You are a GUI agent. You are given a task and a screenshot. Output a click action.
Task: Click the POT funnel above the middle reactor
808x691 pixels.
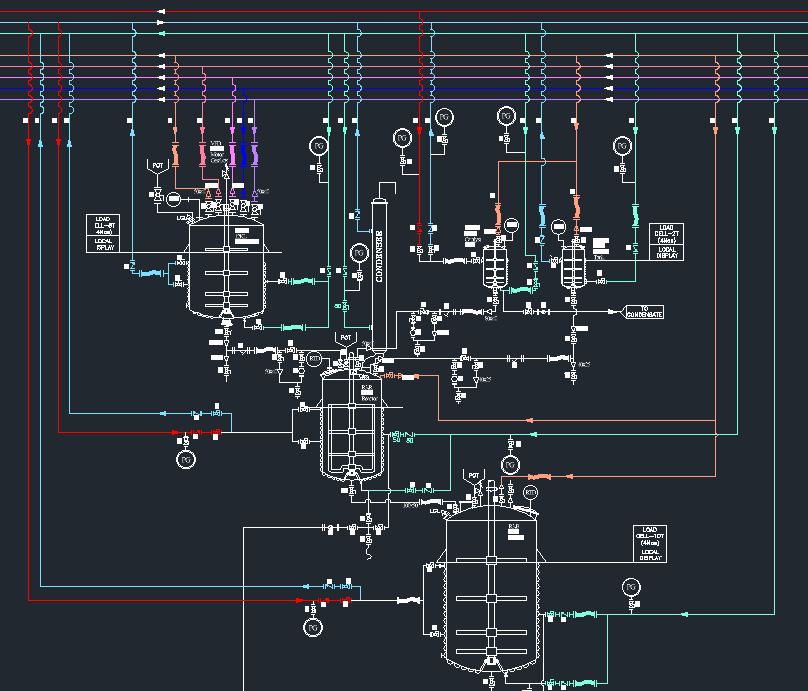coord(346,341)
